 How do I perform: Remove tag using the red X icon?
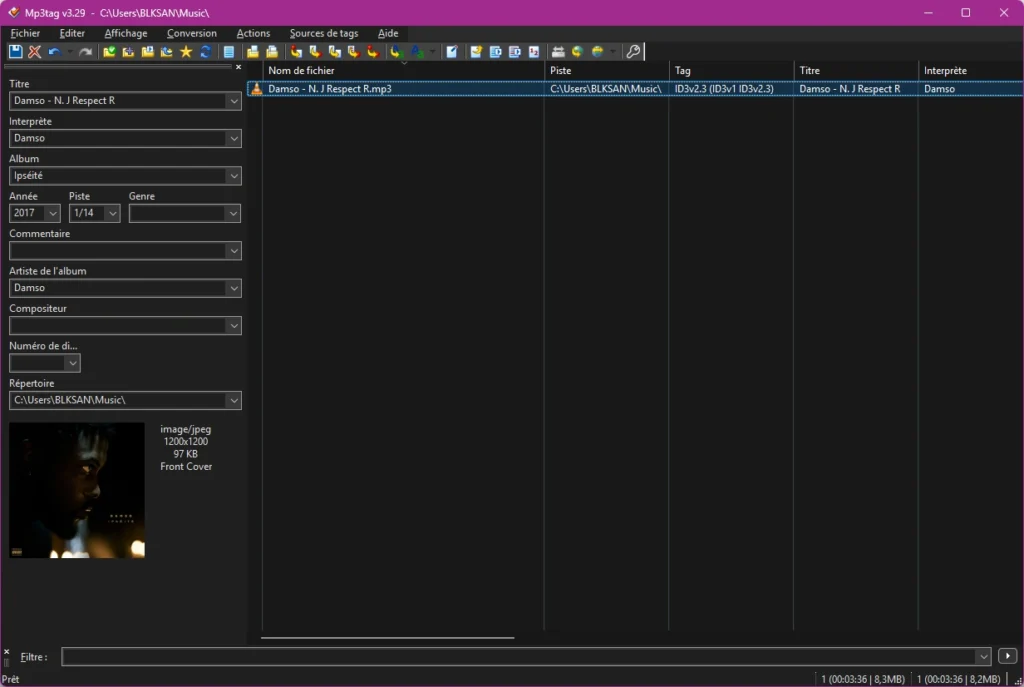[35, 52]
